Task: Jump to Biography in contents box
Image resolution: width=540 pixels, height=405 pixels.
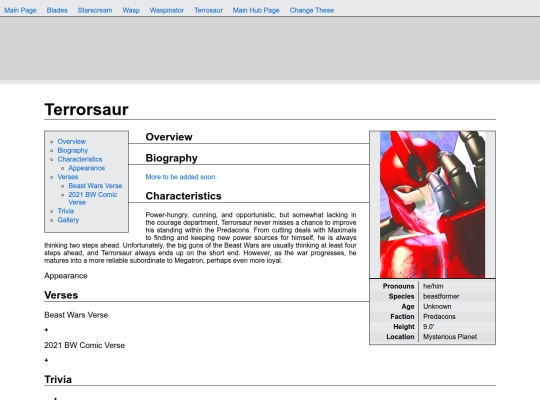Action: coord(73,150)
